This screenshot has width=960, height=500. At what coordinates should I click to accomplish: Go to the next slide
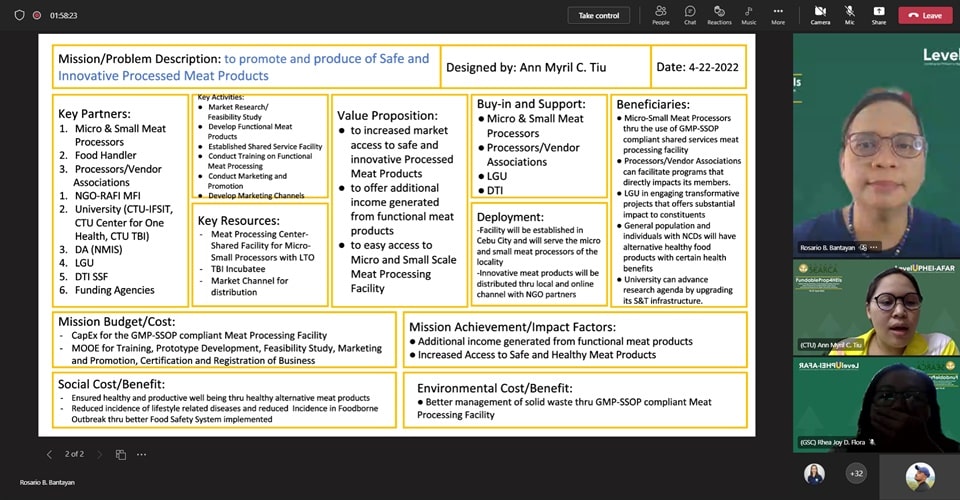pyautogui.click(x=100, y=454)
